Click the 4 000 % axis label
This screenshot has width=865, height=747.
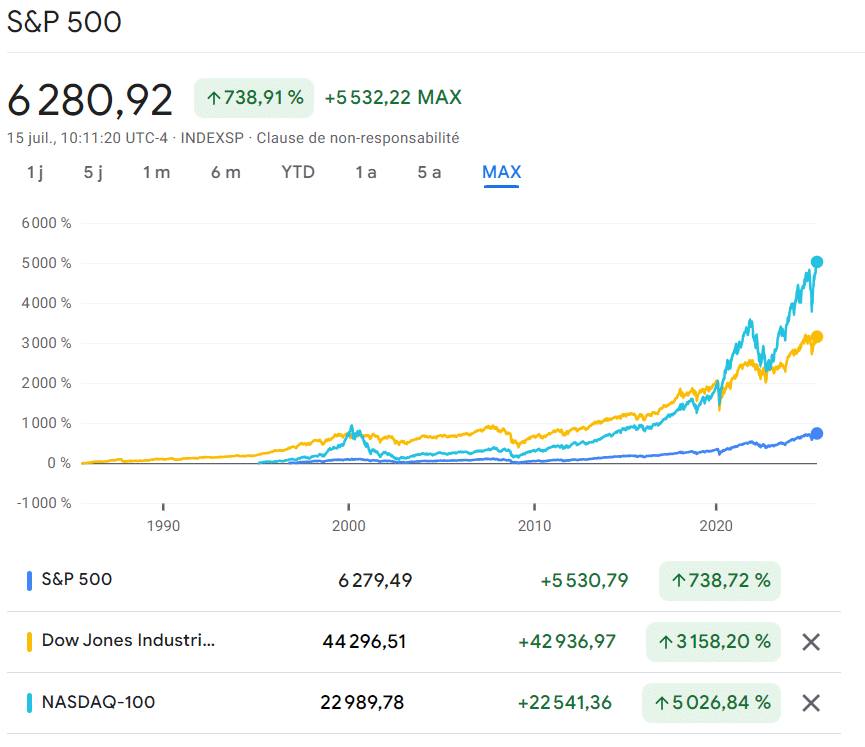(x=46, y=303)
